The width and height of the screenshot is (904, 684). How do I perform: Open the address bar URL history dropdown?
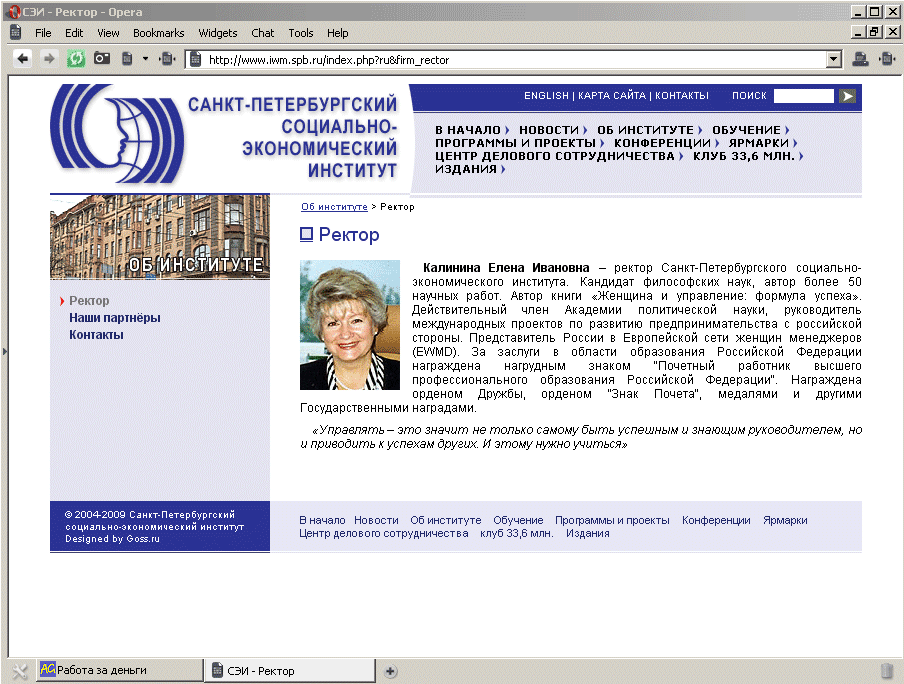tap(834, 59)
